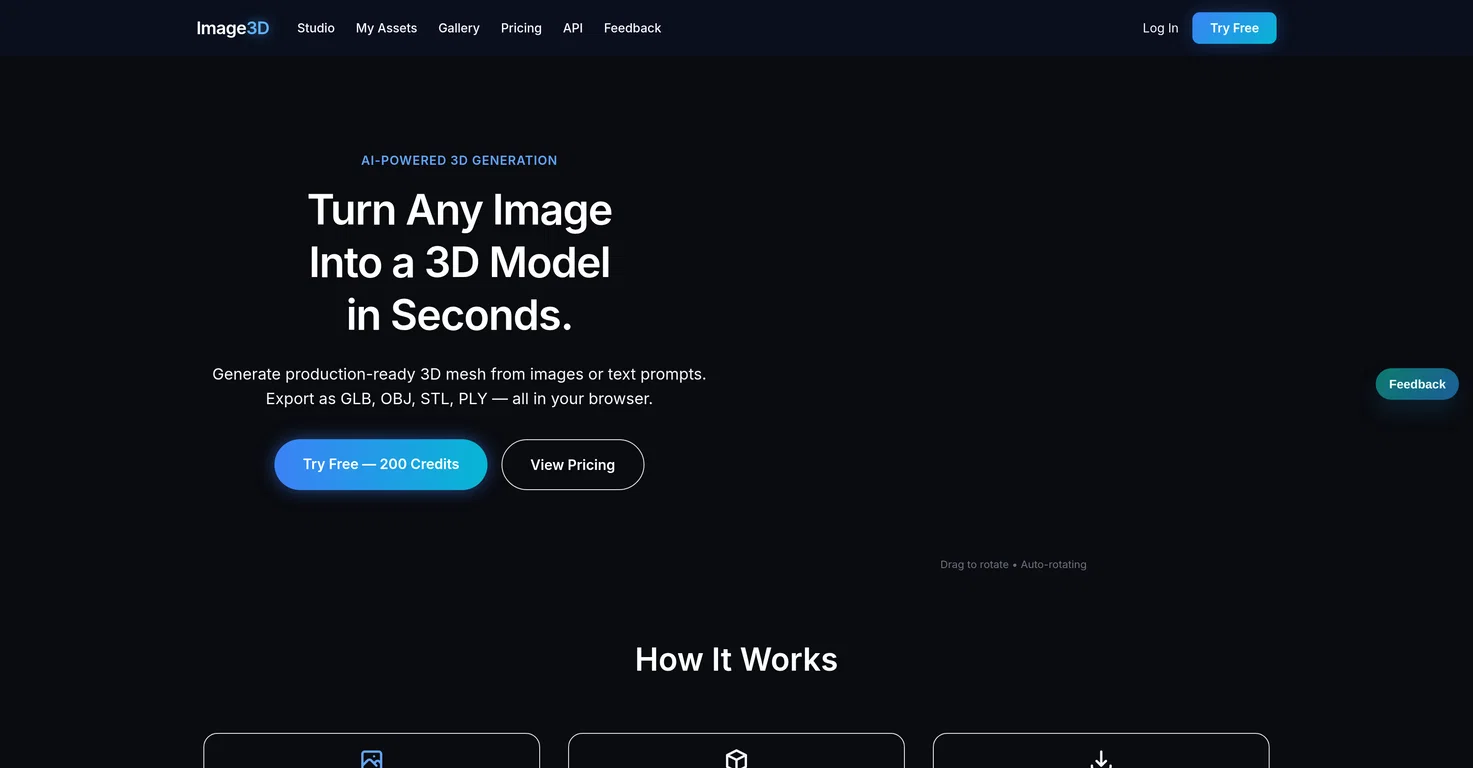Viewport: 1473px width, 768px height.
Task: Click the 'Turn Any Image' headline
Action: click(x=460, y=210)
